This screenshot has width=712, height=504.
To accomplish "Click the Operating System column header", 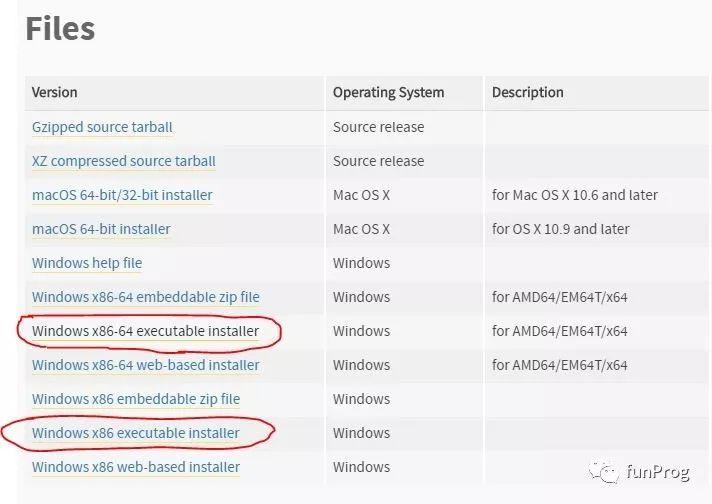I will pos(389,93).
